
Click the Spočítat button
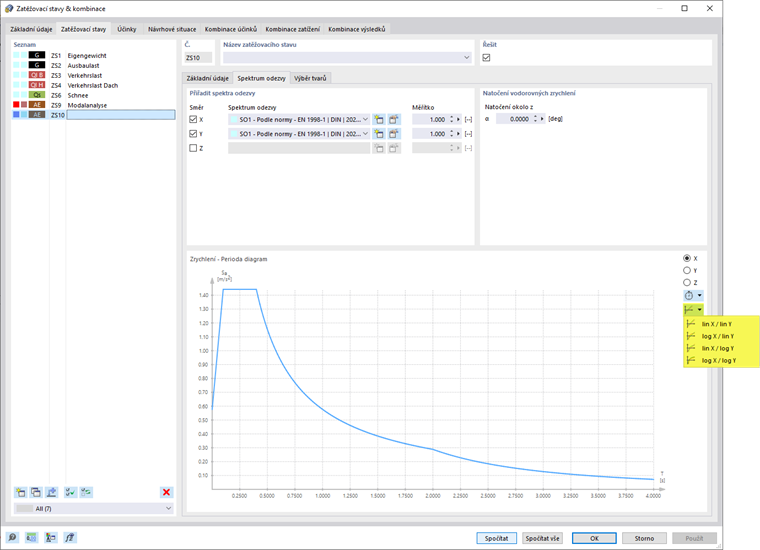[496, 538]
